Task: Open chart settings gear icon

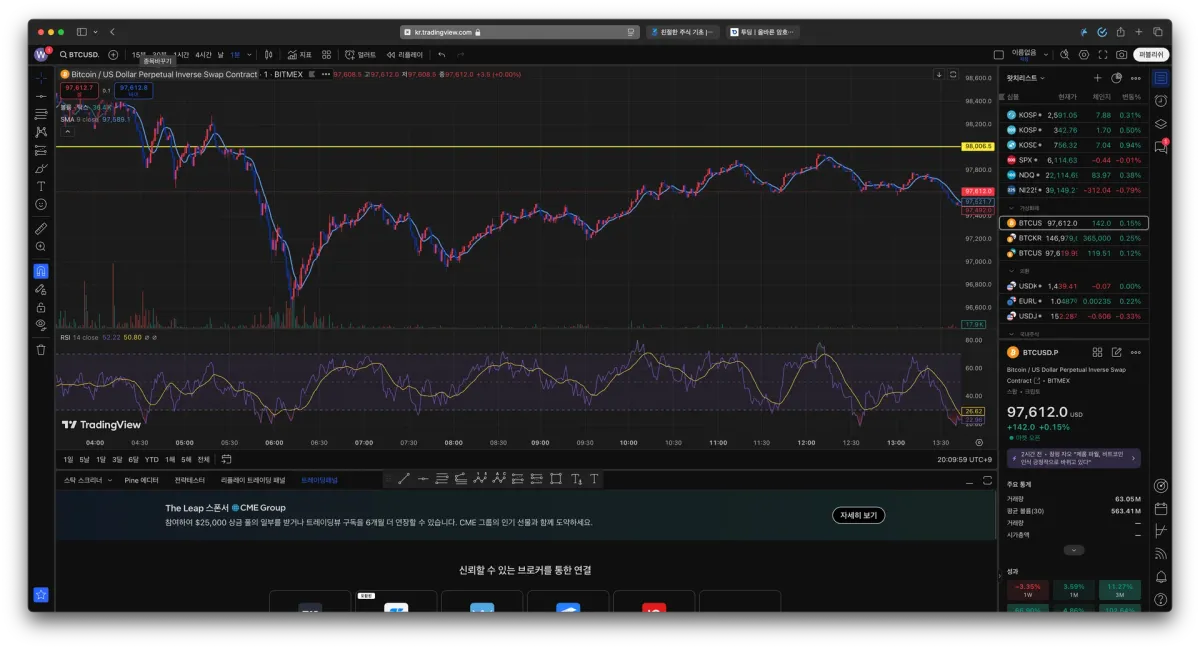Action: click(1084, 55)
